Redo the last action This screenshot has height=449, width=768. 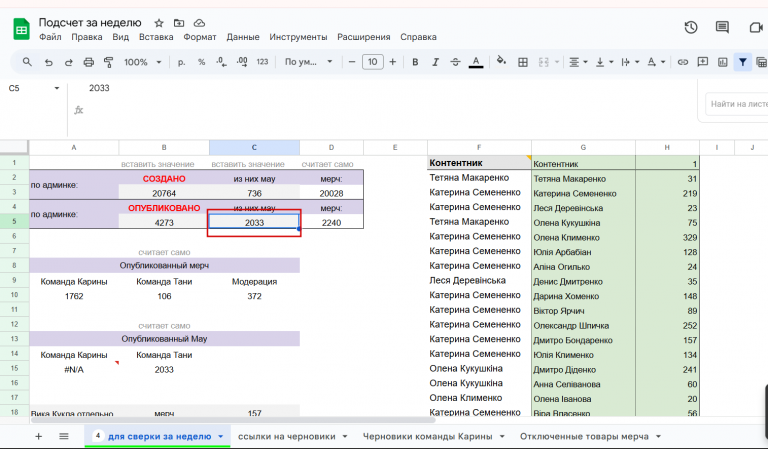click(69, 62)
